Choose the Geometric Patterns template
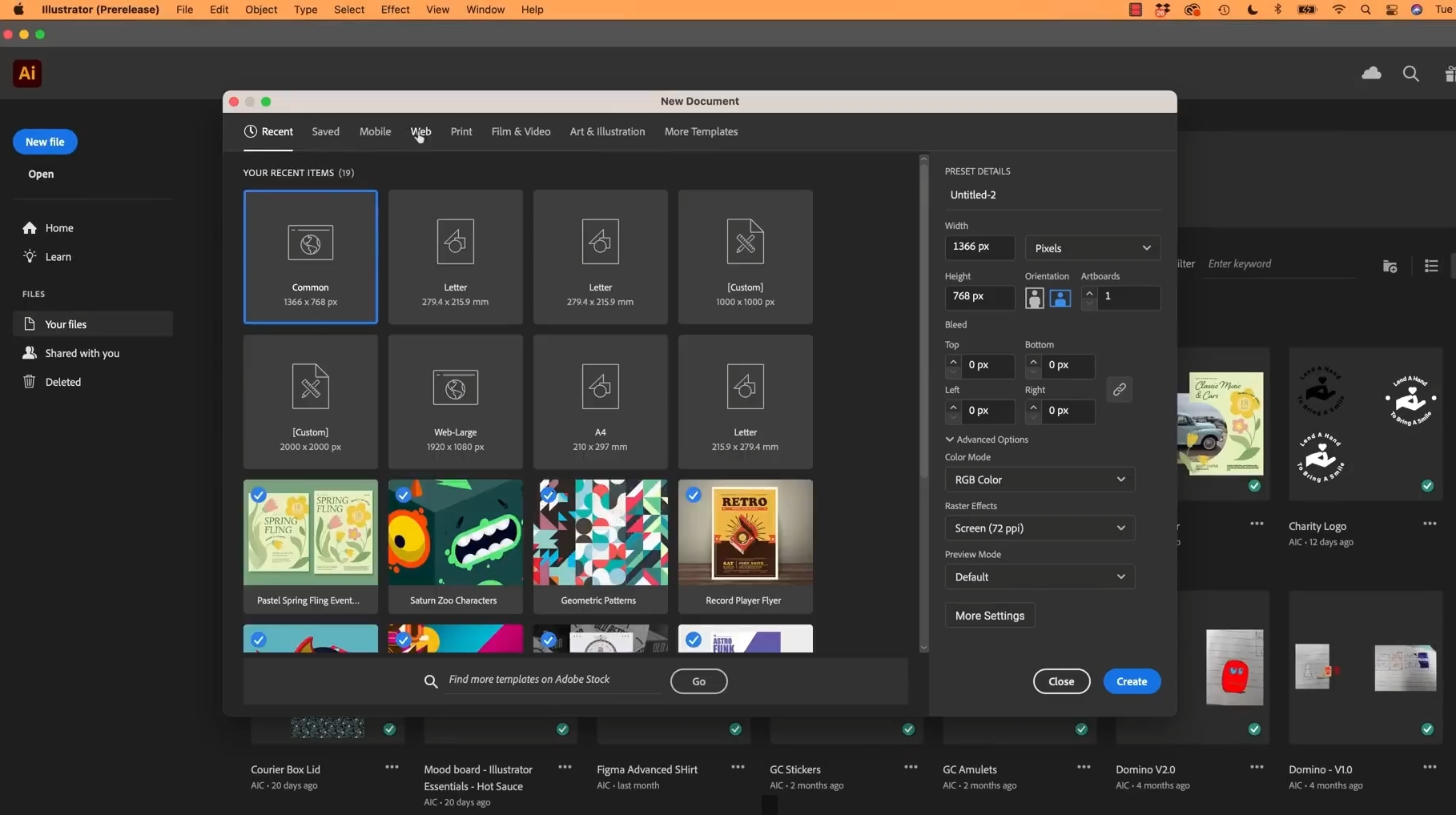 [x=600, y=547]
